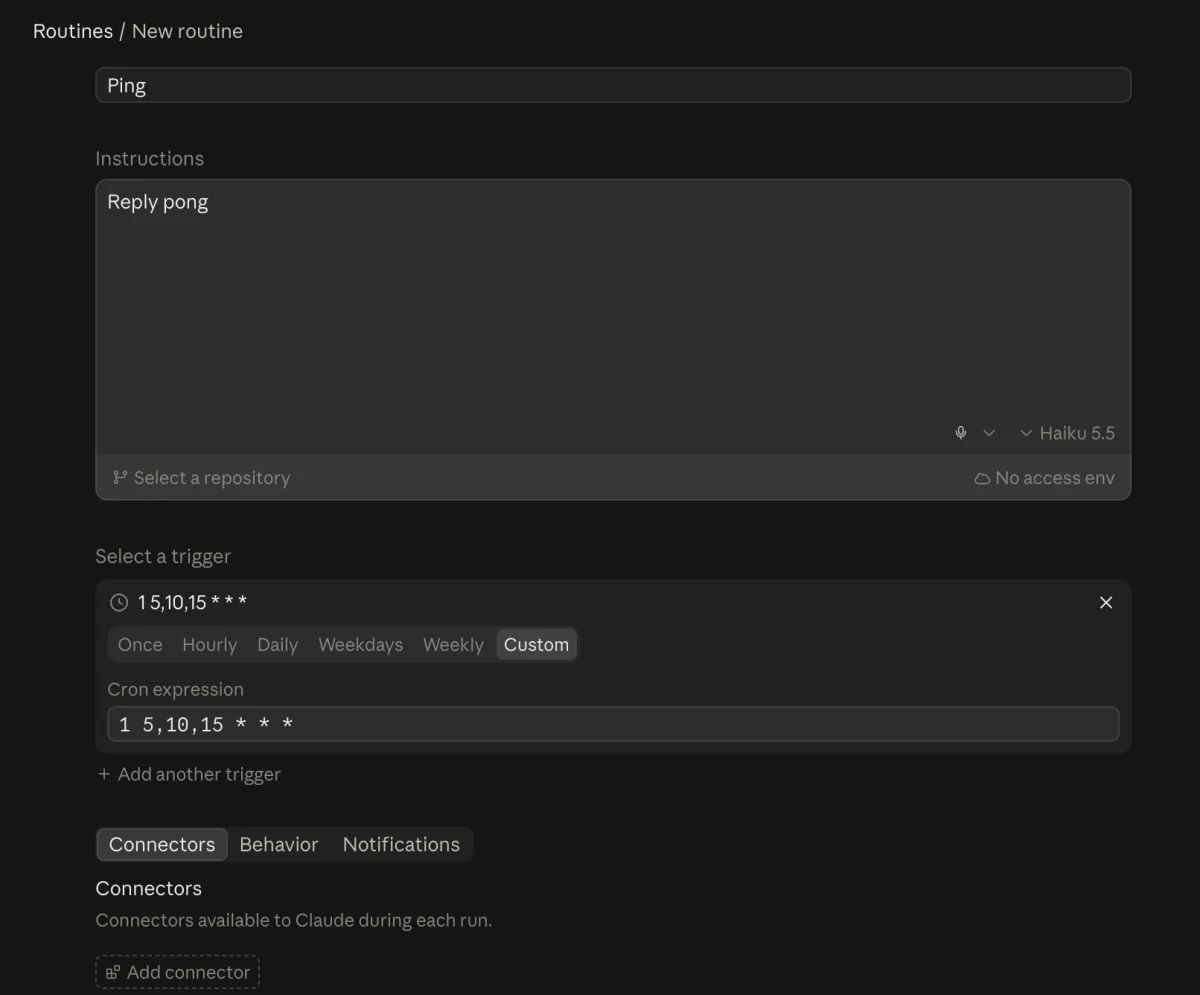This screenshot has width=1200, height=995.
Task: Click the branch icon for Select a repository
Action: pos(120,478)
